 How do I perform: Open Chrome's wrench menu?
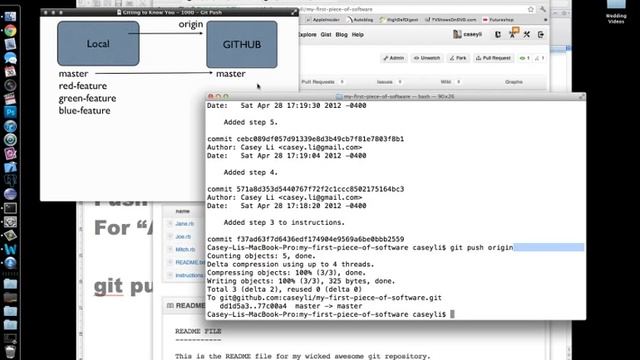(x=543, y=9)
